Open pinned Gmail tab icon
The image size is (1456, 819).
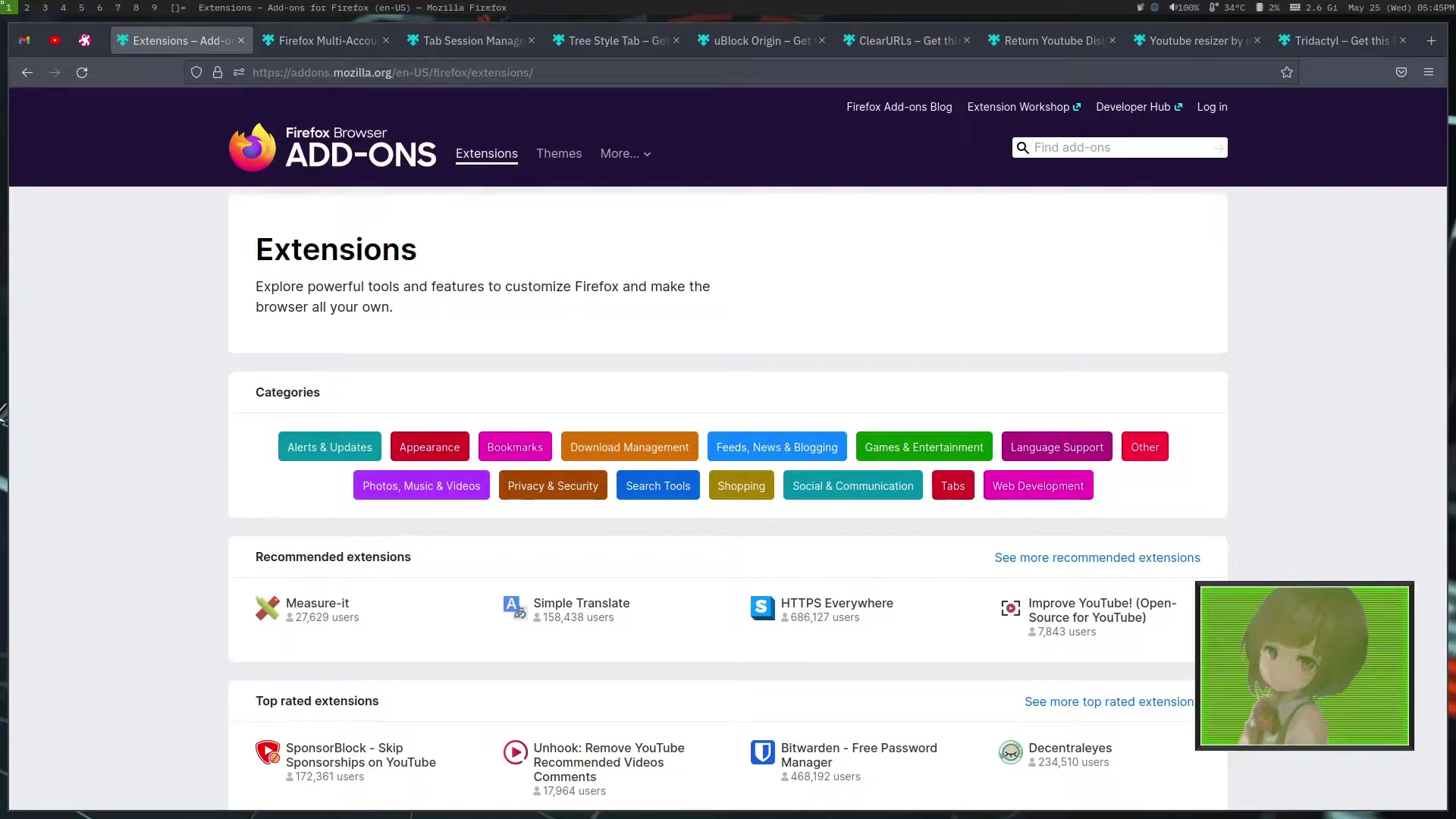[24, 41]
